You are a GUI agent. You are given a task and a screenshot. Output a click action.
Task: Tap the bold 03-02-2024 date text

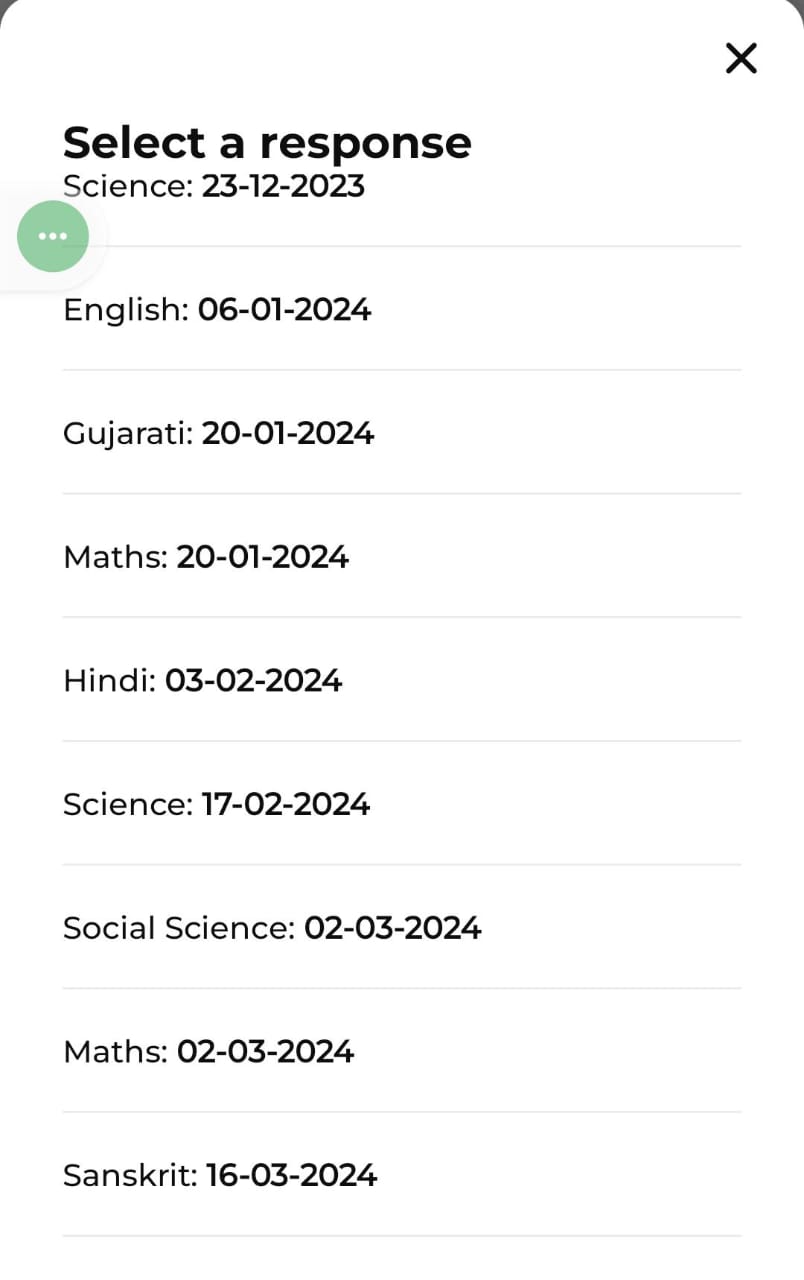click(253, 681)
